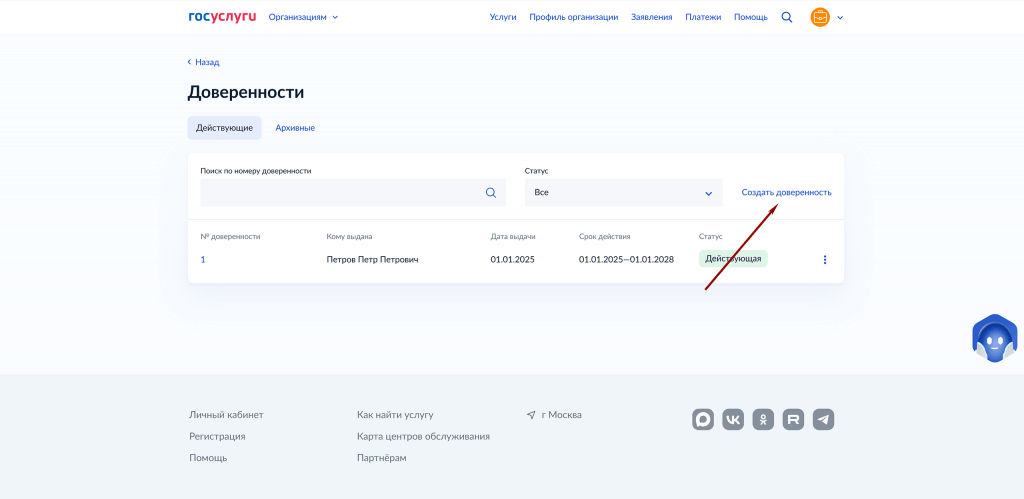The width and height of the screenshot is (1024, 499).
Task: Open the Max messenger social icon
Action: coord(703,419)
